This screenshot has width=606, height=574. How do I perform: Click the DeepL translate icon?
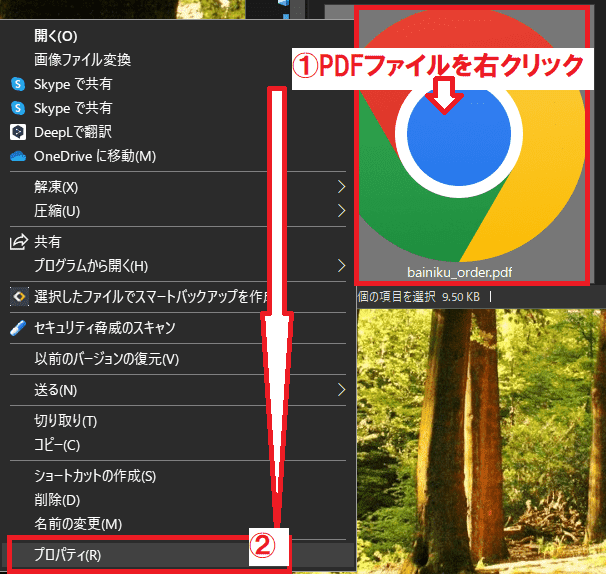coord(17,132)
